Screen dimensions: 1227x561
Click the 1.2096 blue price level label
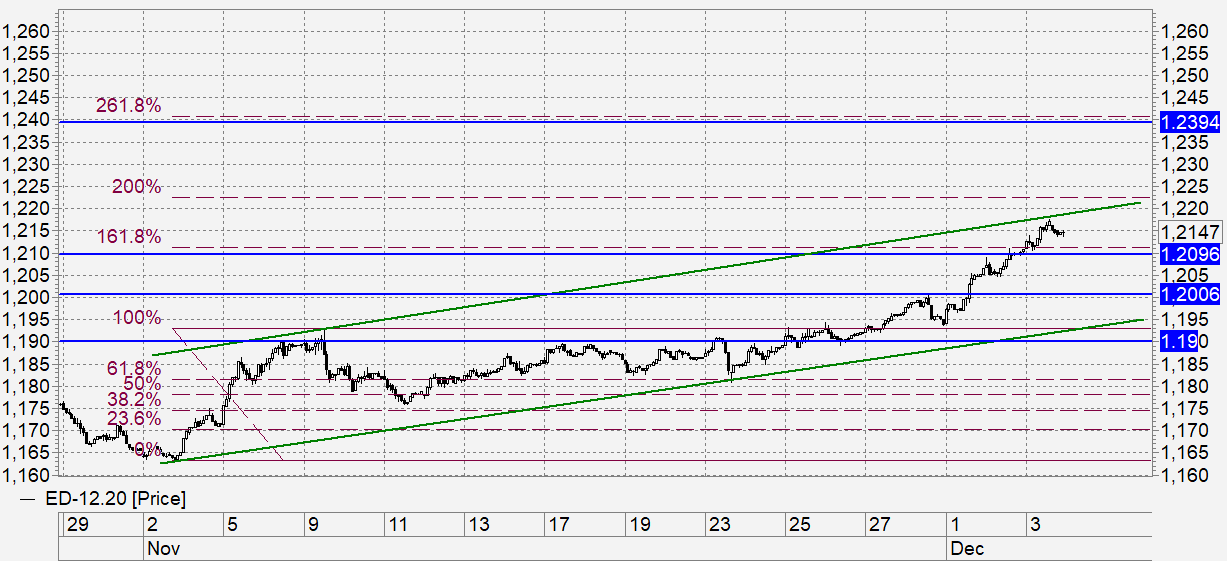(x=1189, y=254)
